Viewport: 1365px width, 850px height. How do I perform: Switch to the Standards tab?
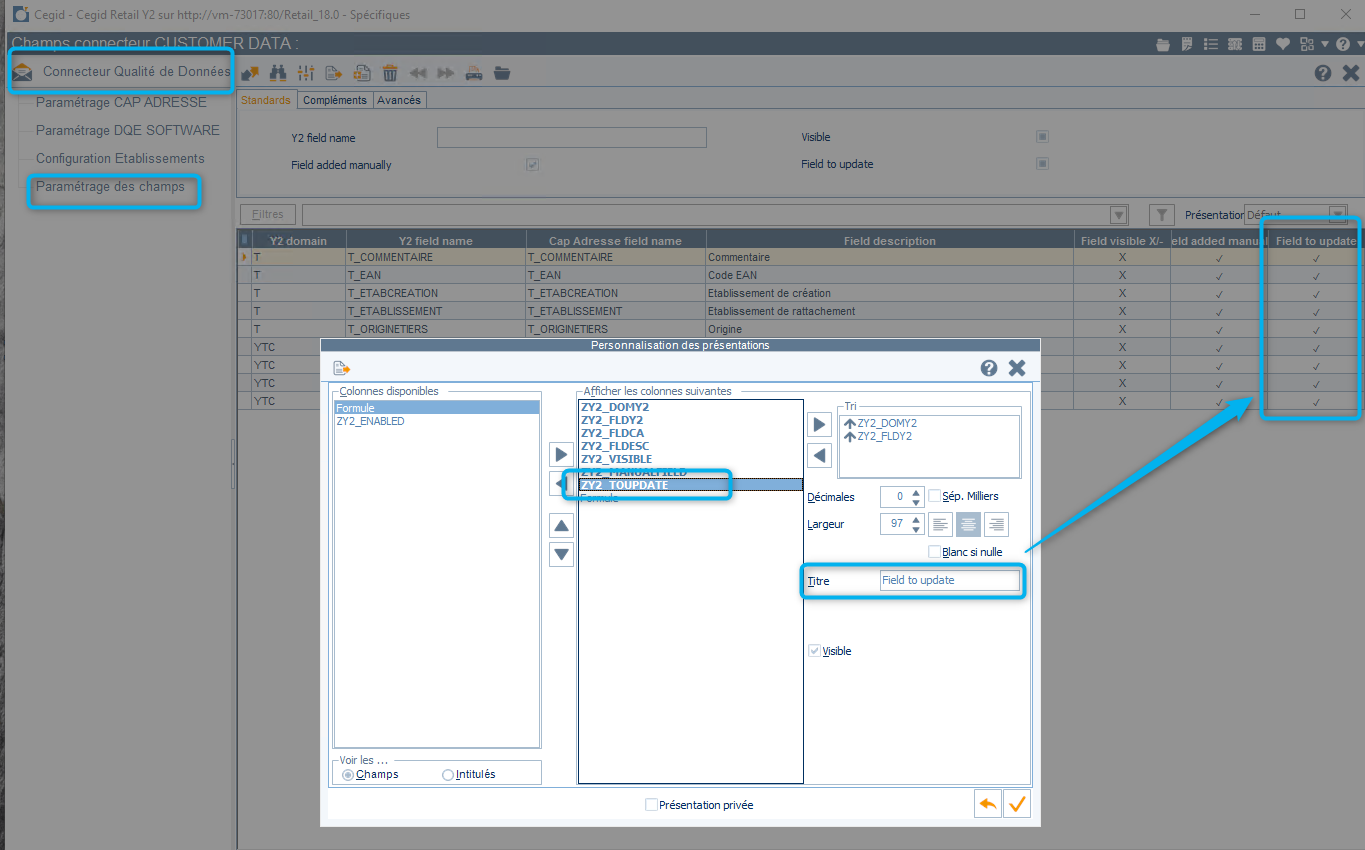pos(266,100)
